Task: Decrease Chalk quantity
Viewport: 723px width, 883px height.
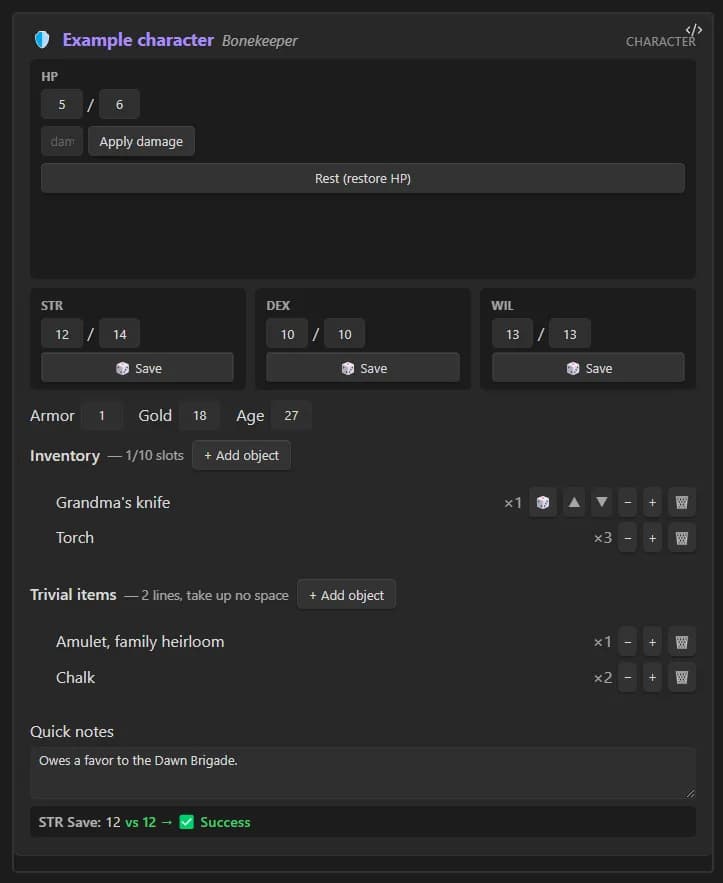Action: tap(628, 677)
